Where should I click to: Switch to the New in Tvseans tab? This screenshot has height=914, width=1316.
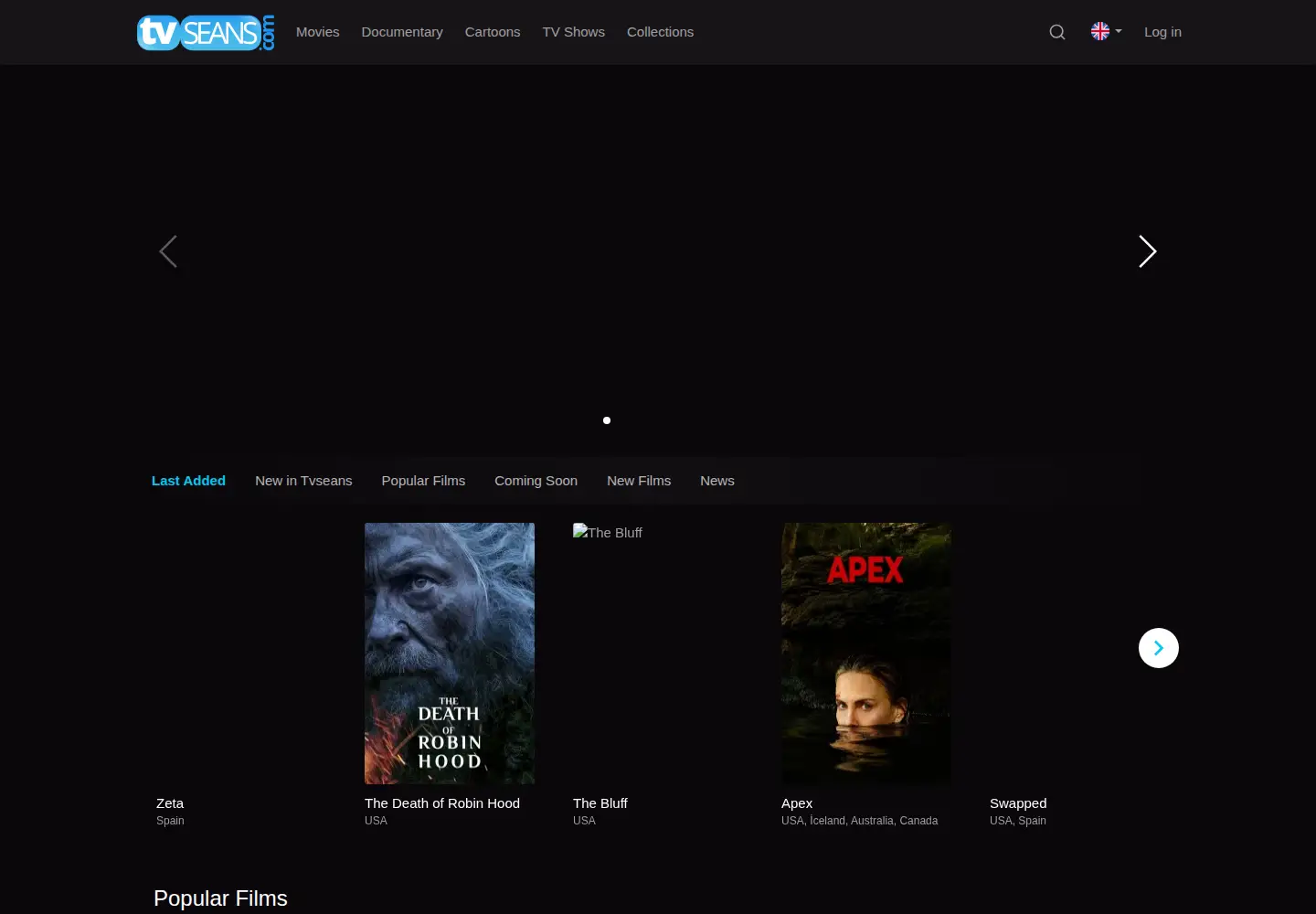click(x=303, y=481)
